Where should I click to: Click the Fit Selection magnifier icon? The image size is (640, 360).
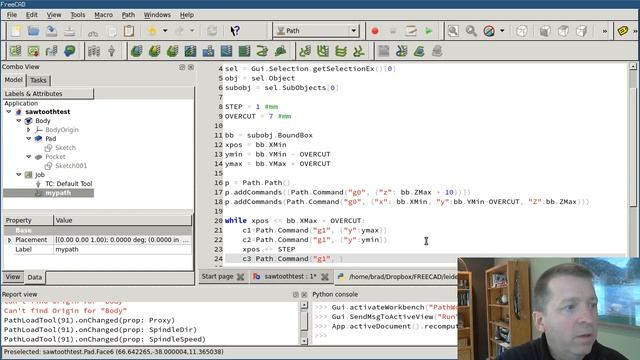[471, 31]
